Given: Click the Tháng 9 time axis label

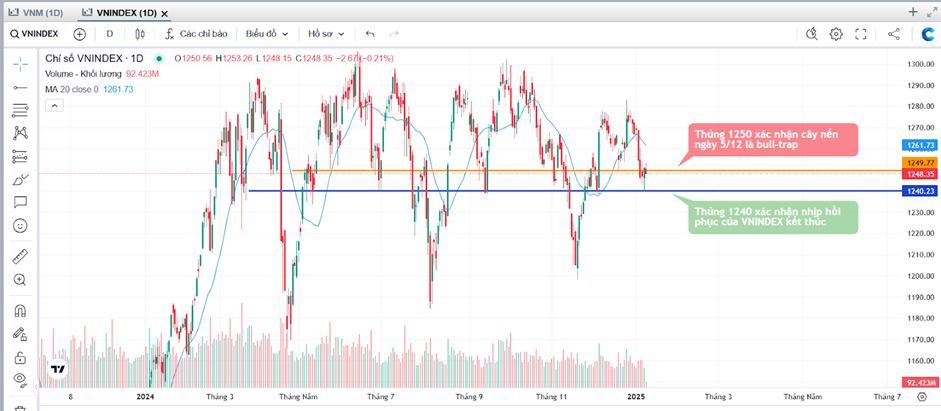Looking at the screenshot, I should (x=469, y=397).
